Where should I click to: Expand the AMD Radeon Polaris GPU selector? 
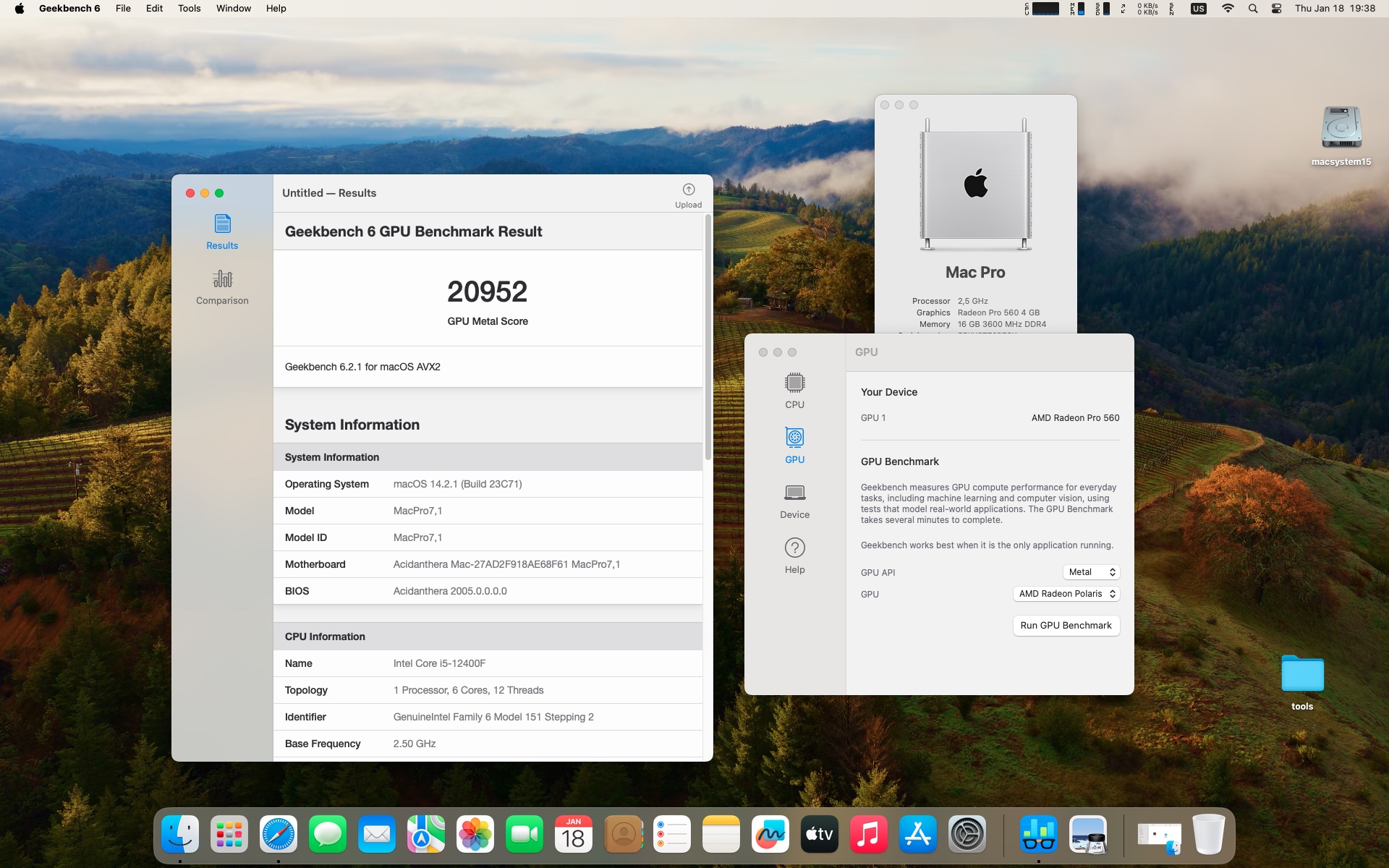pos(1066,594)
